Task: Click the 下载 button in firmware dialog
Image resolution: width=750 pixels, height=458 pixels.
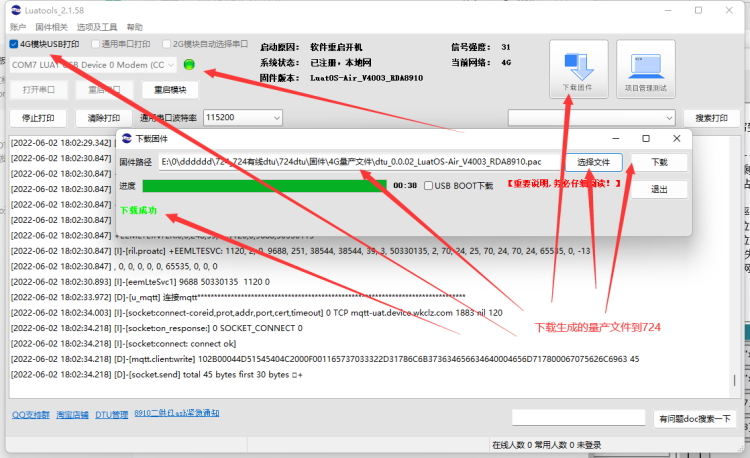Action: [x=660, y=163]
